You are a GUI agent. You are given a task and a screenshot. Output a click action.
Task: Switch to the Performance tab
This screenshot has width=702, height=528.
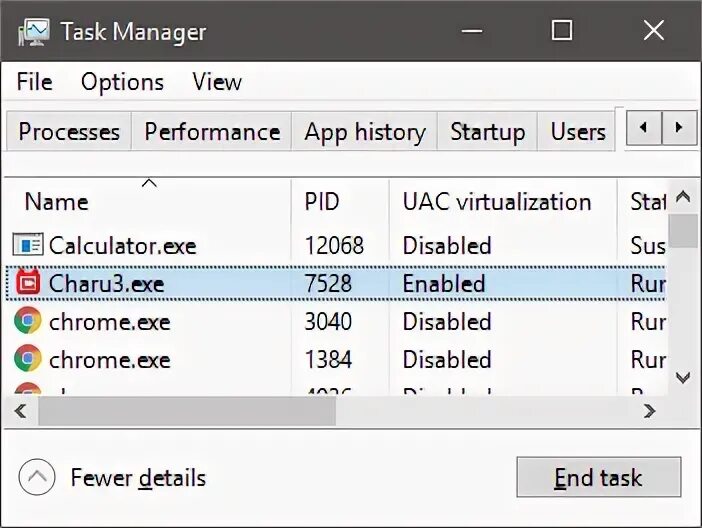[212, 132]
